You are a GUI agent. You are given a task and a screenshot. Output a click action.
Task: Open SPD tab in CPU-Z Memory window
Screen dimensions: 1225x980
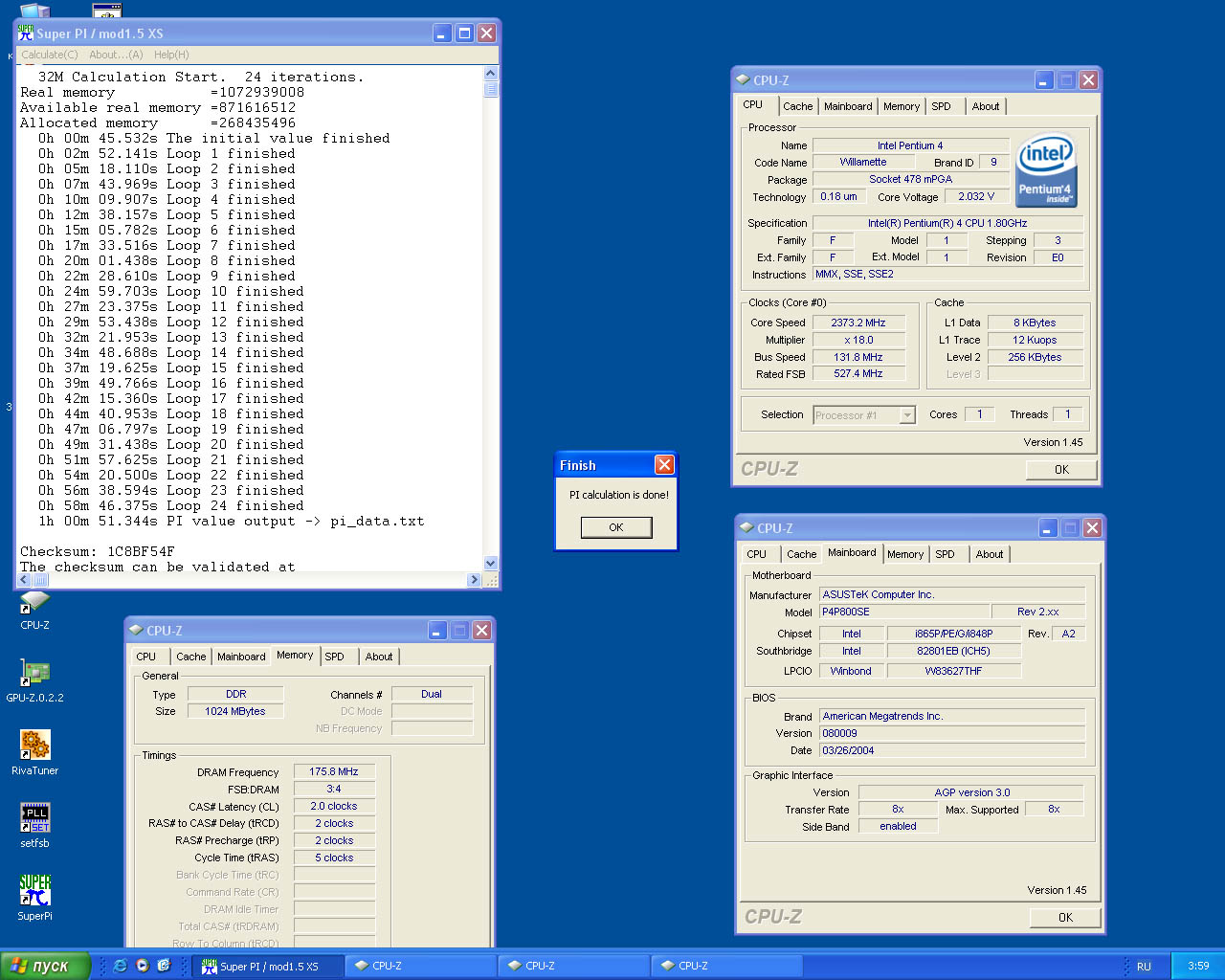click(x=334, y=657)
